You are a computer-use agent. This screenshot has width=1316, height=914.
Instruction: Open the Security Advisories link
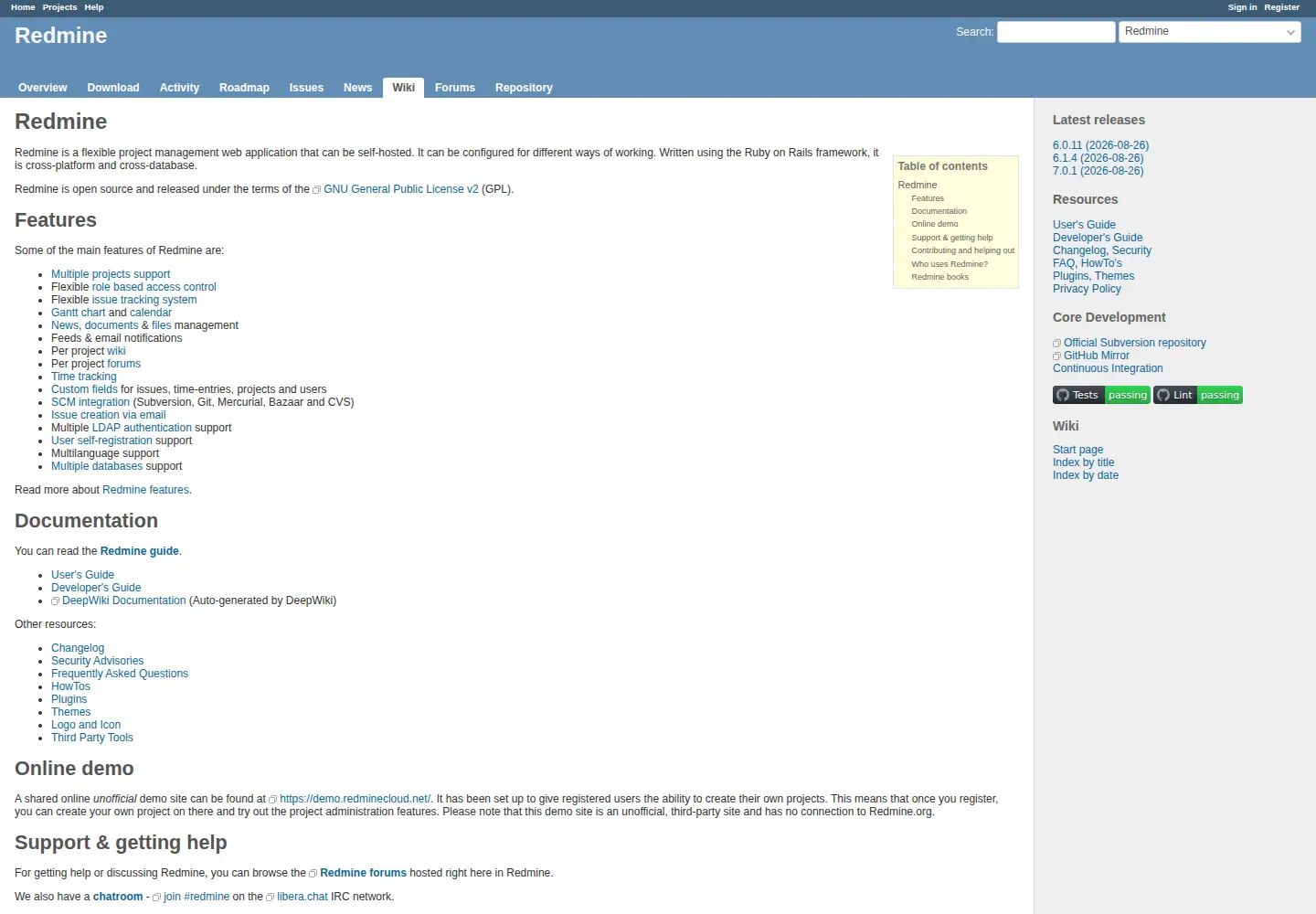pyautogui.click(x=97, y=661)
